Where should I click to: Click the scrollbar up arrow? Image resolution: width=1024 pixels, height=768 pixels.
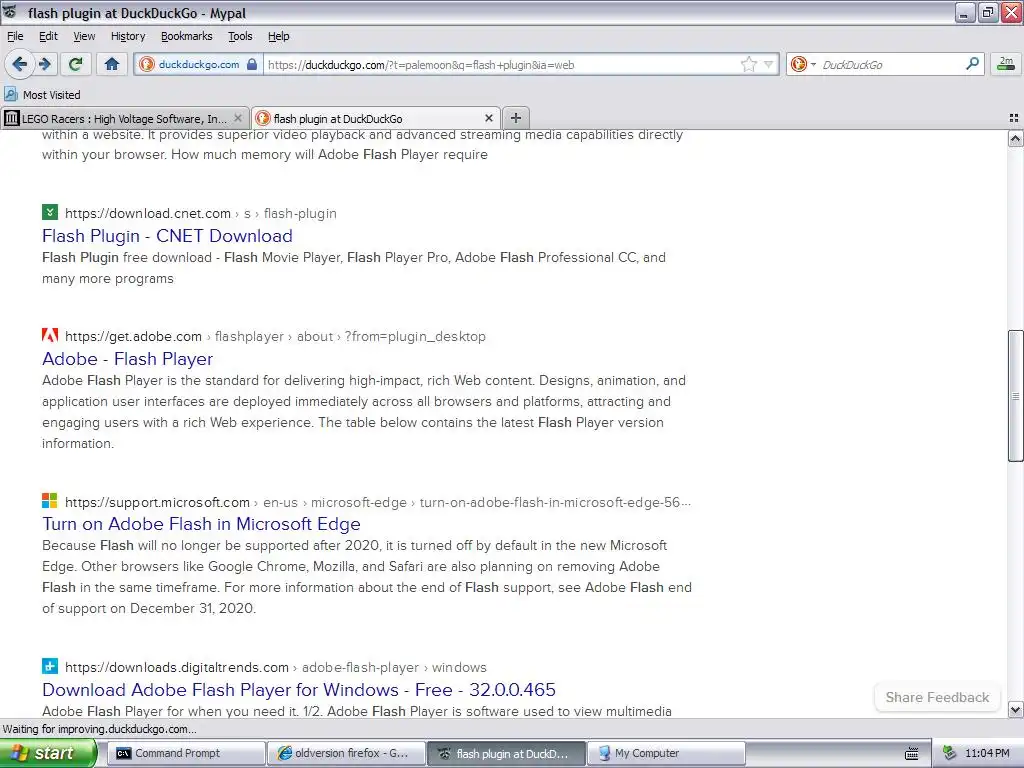pyautogui.click(x=1015, y=138)
